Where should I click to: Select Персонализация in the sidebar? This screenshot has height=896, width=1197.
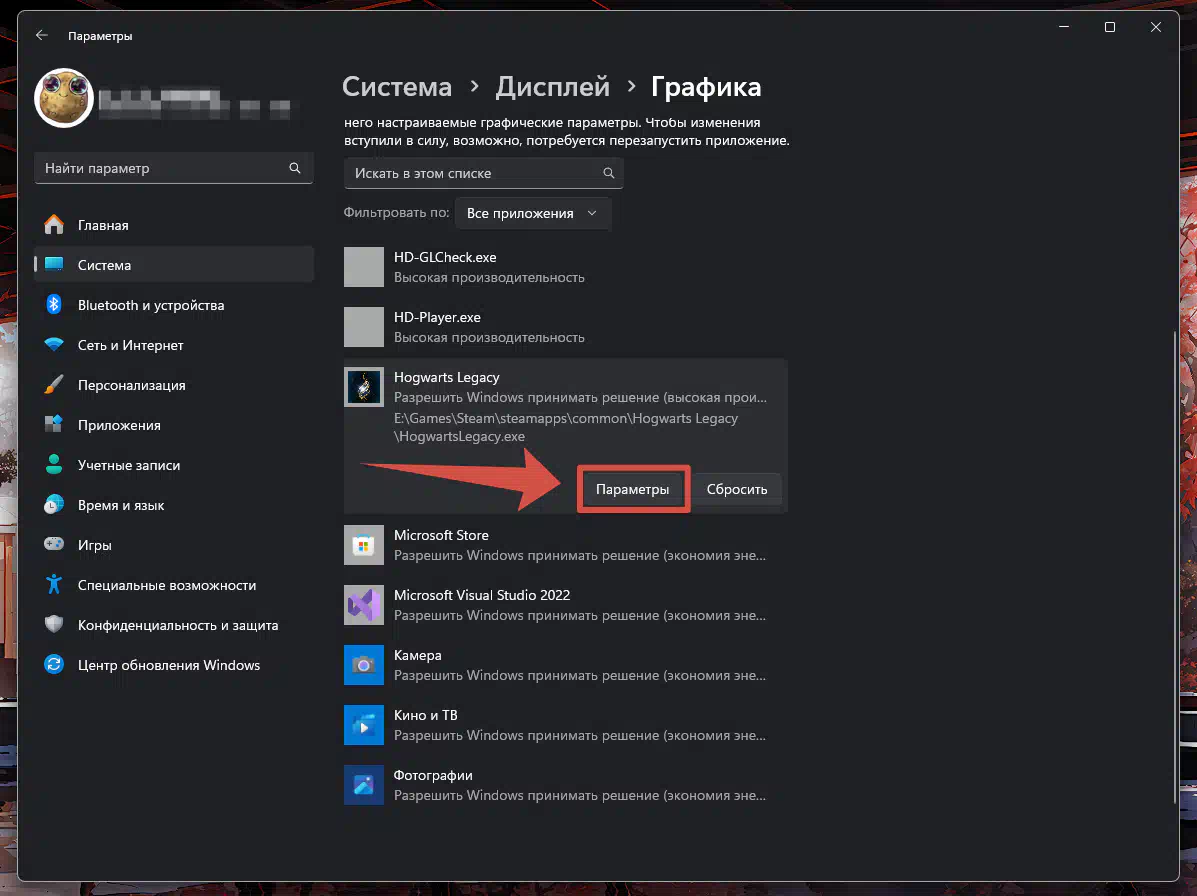[174, 384]
